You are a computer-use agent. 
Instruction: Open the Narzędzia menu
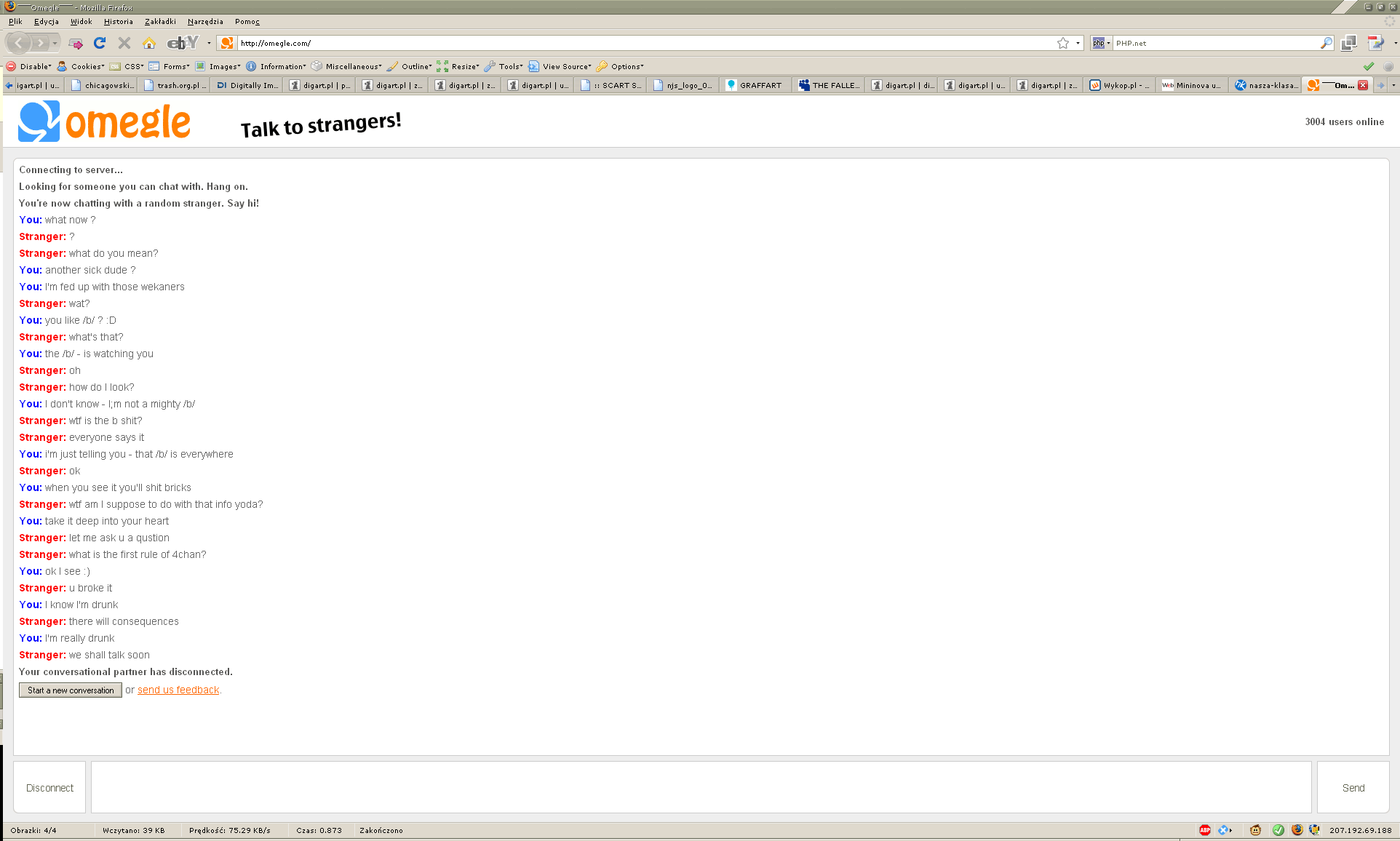click(x=205, y=22)
